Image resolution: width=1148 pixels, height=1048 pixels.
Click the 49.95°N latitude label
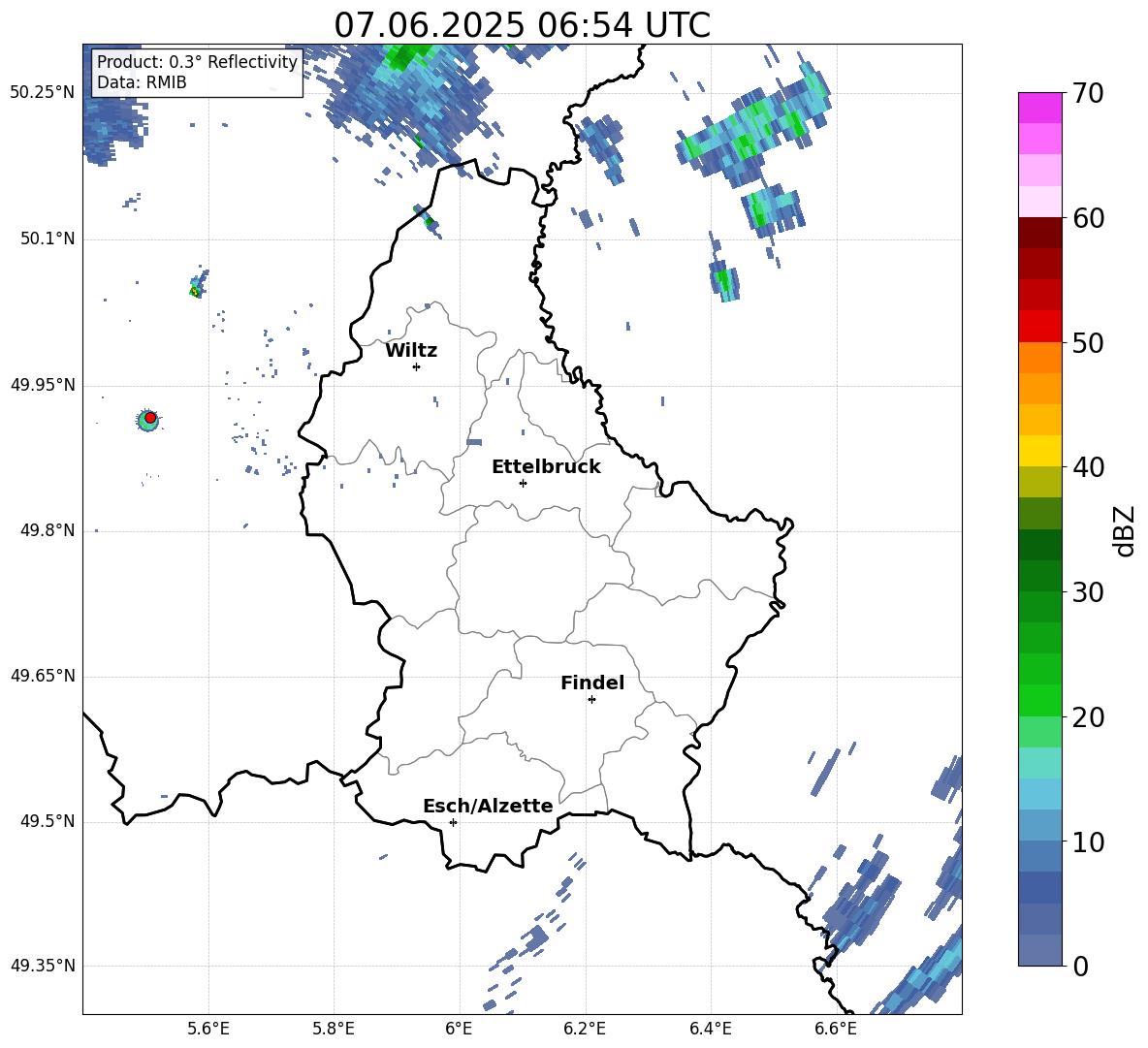(43, 385)
